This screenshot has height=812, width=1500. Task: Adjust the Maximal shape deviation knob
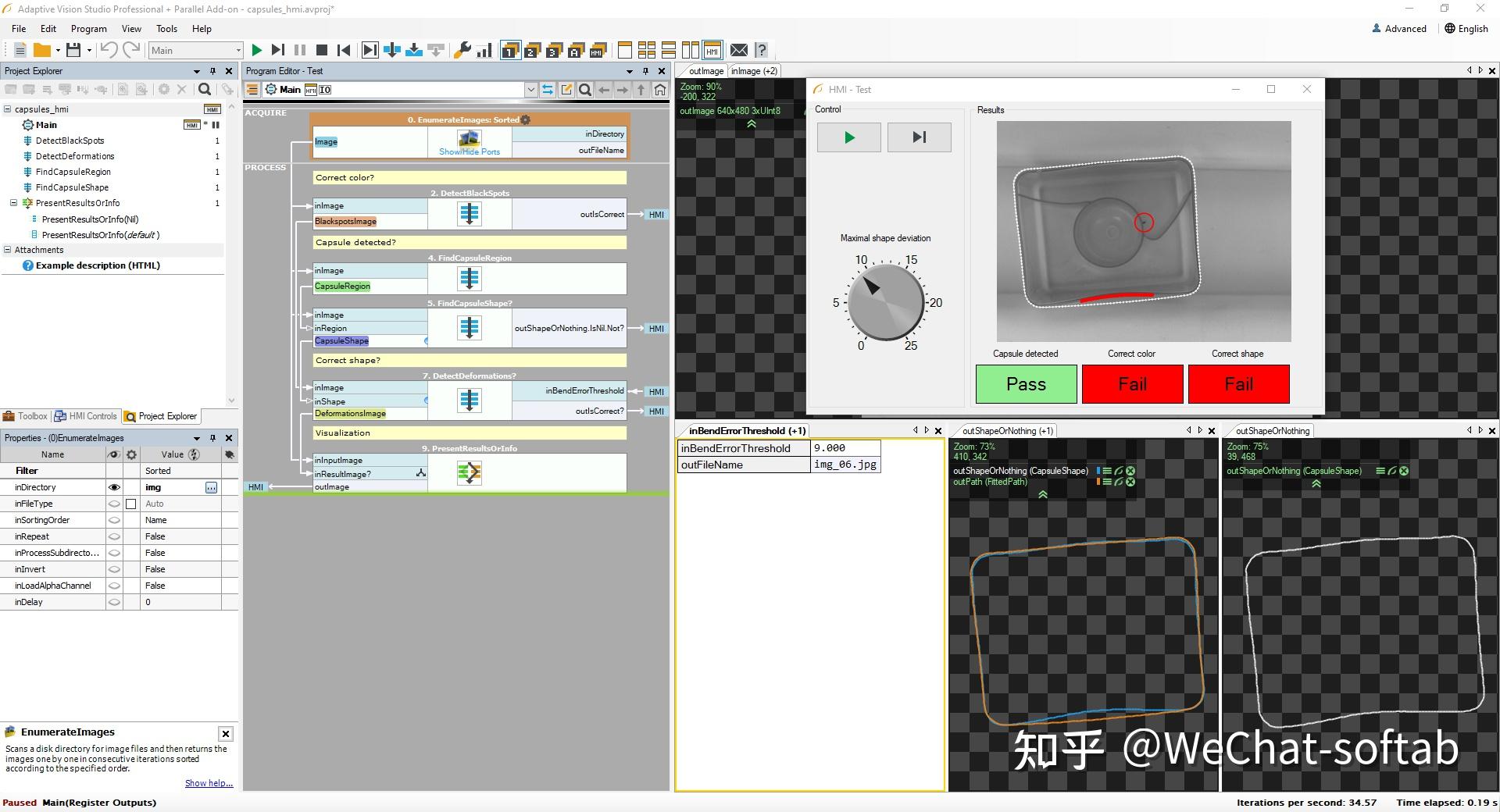pos(885,303)
